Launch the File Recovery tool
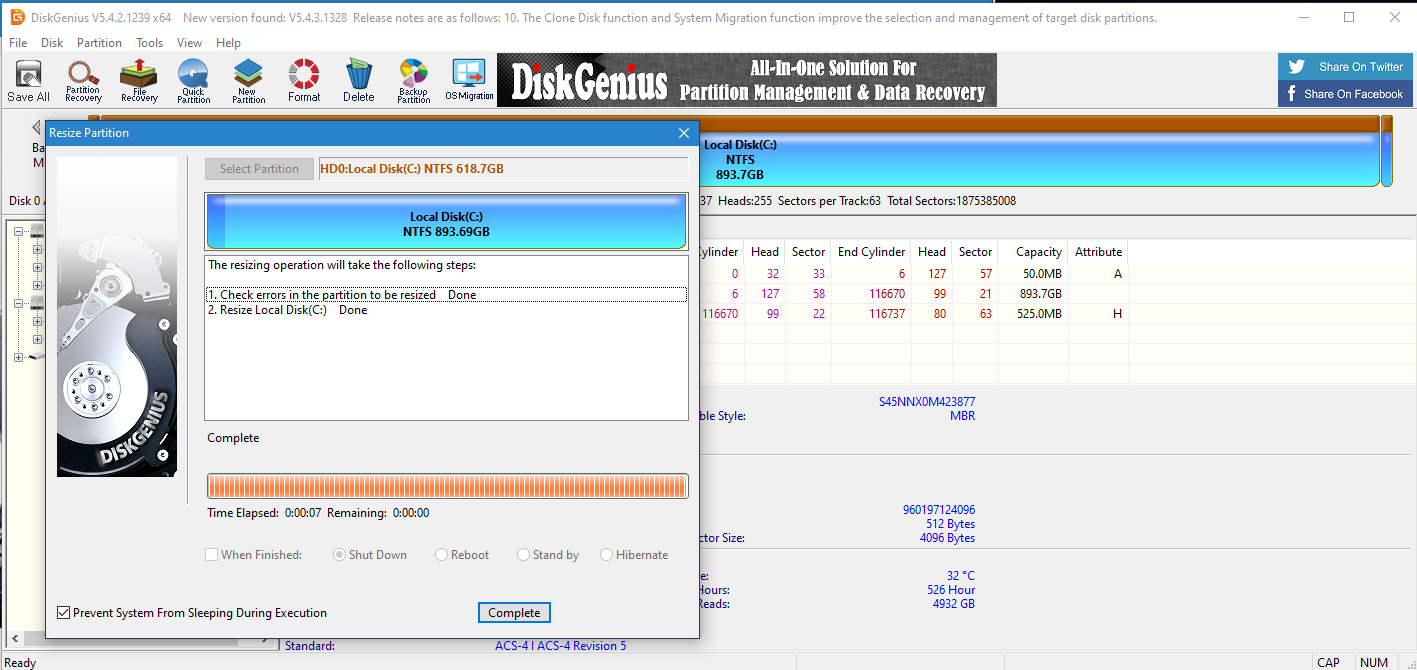This screenshot has width=1417, height=670. coord(139,80)
